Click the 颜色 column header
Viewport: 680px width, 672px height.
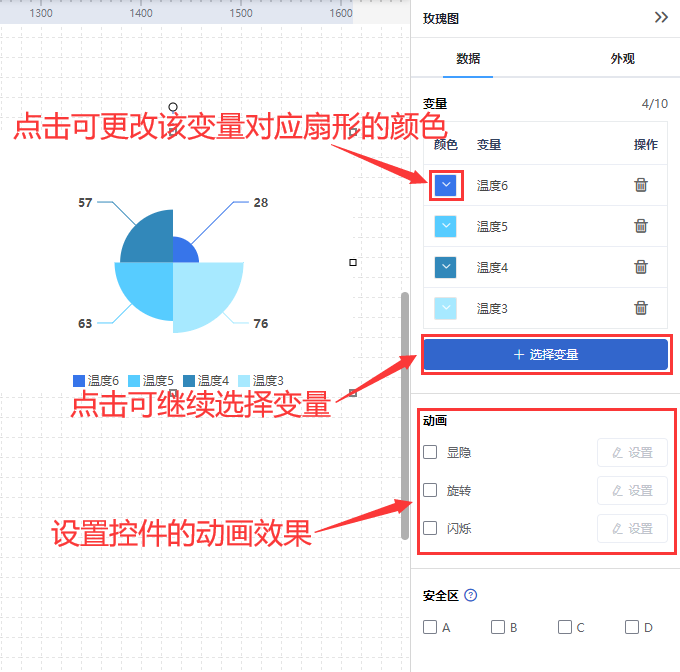point(446,144)
